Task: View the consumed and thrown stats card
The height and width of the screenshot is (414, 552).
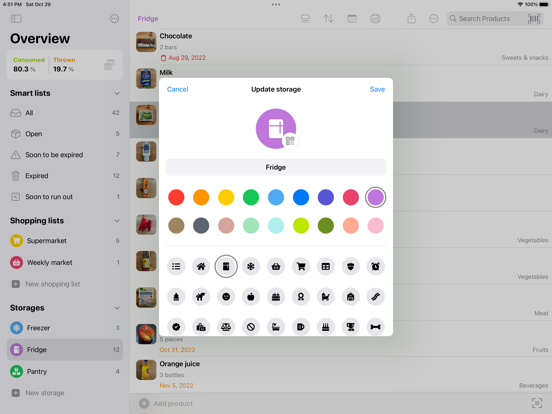Action: click(65, 65)
